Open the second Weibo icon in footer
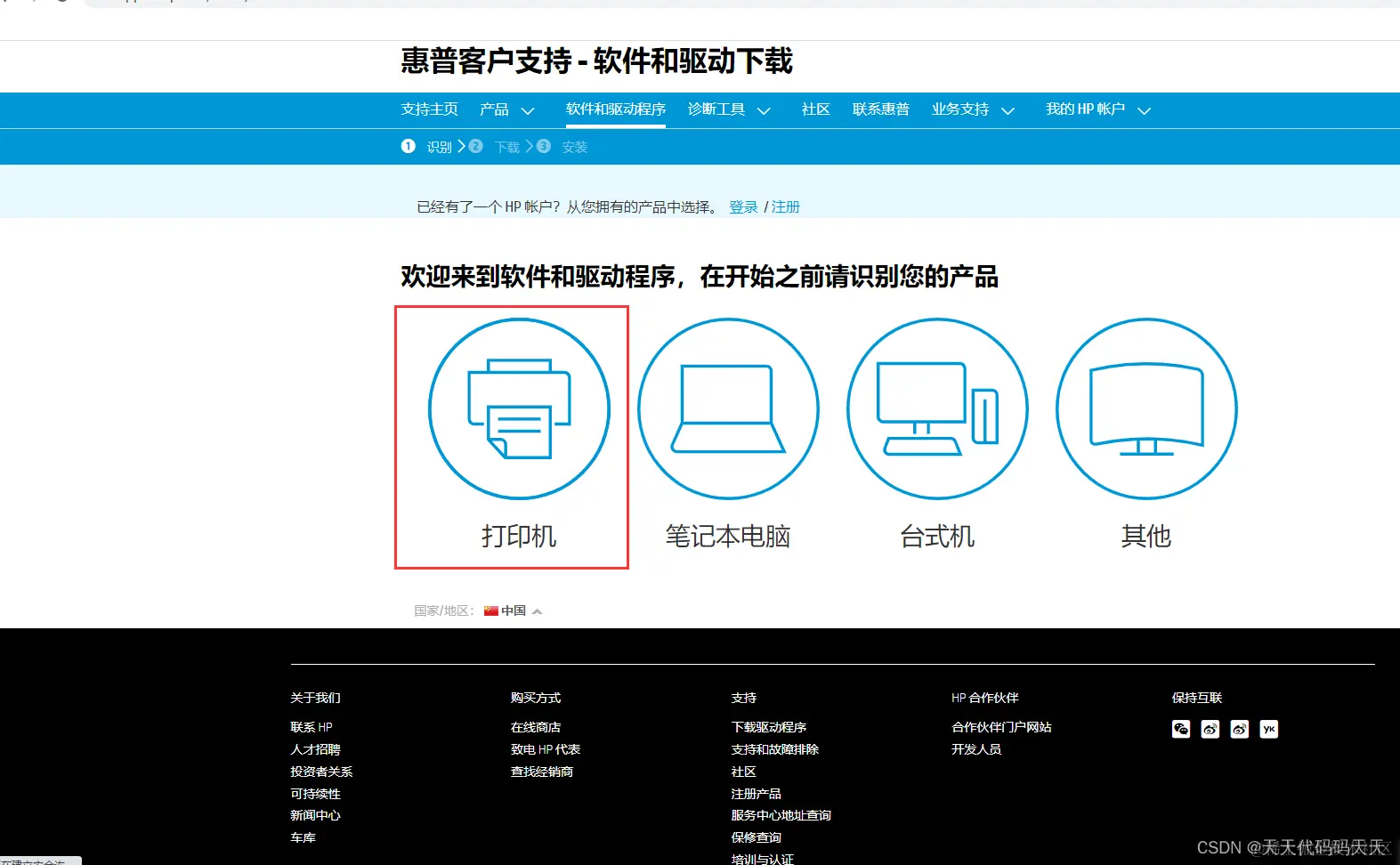The height and width of the screenshot is (865, 1400). (1240, 729)
